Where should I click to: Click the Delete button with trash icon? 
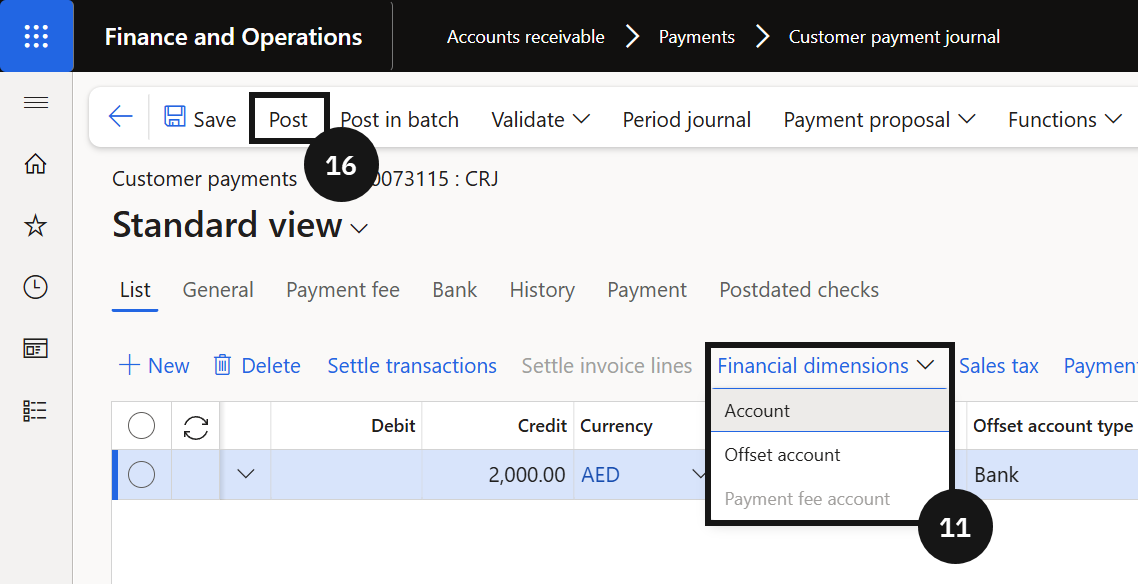click(x=257, y=366)
